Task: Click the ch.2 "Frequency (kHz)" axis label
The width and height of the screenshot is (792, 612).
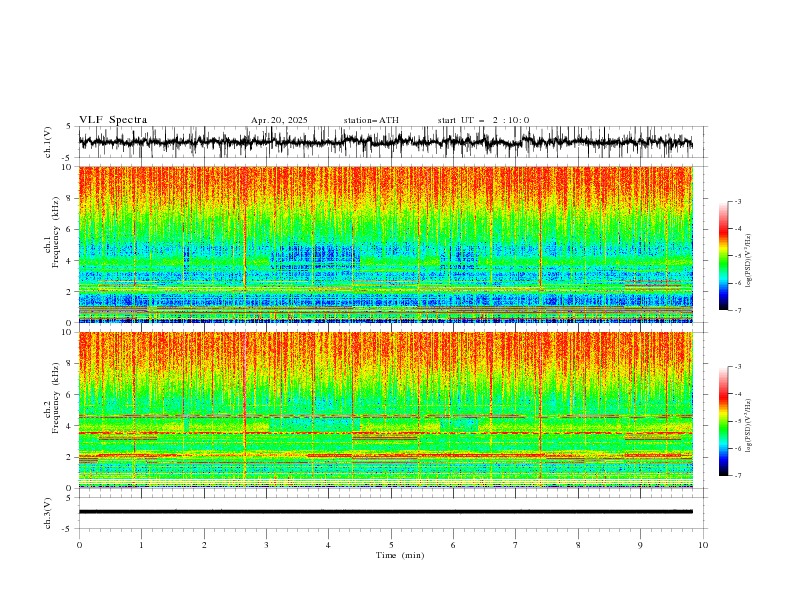Action: [56, 397]
